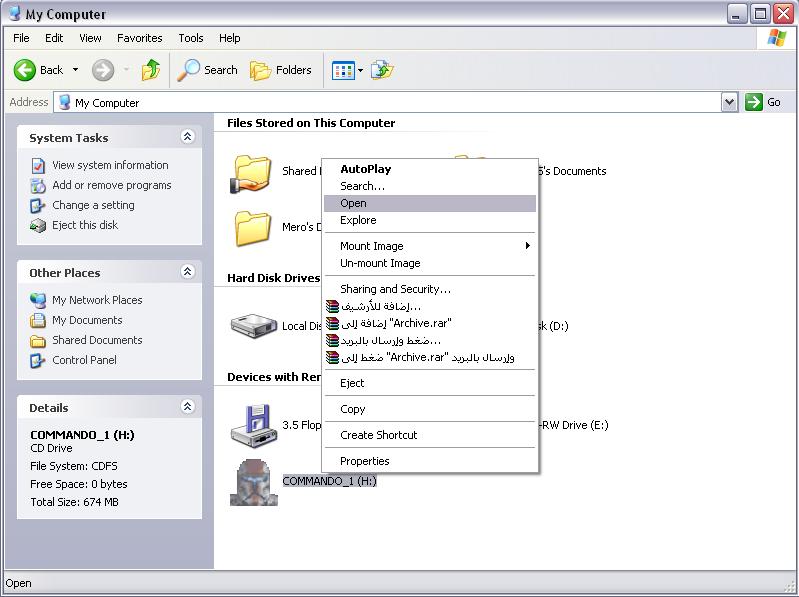
Task: Collapse the System Tasks panel
Action: pos(187,137)
